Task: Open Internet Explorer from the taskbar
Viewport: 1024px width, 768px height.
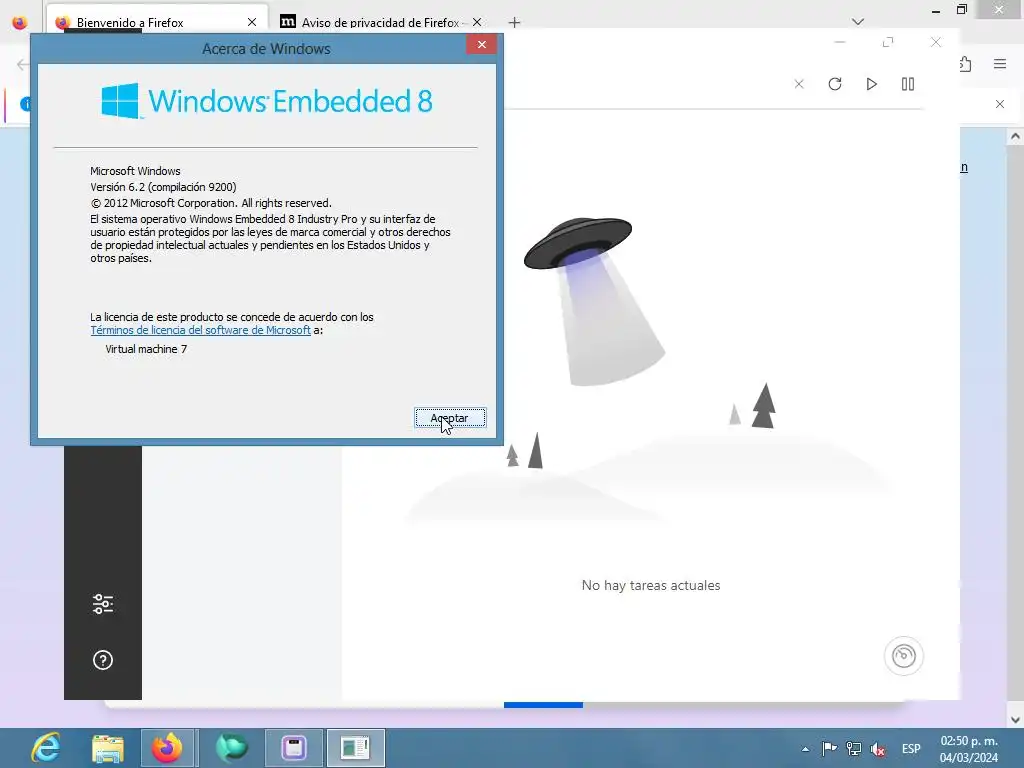Action: 46,748
